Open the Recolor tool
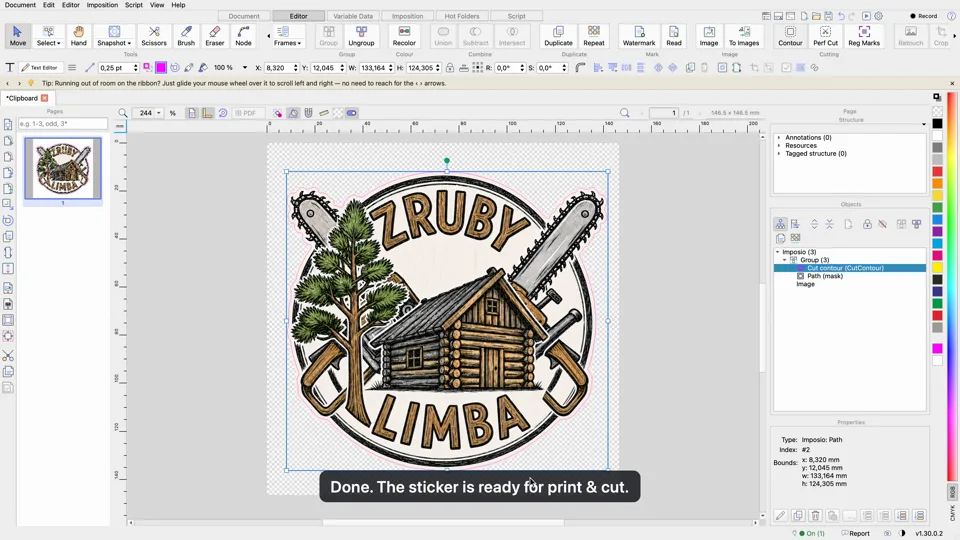This screenshot has height=540, width=960. (404, 36)
